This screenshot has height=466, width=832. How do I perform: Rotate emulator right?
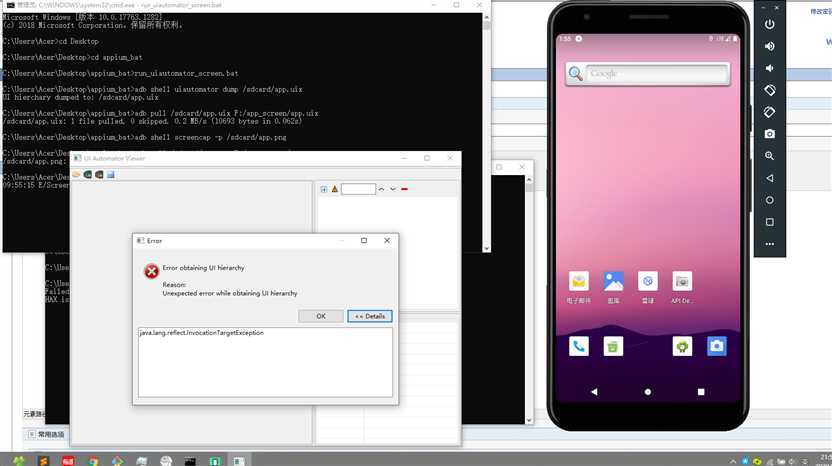769,112
